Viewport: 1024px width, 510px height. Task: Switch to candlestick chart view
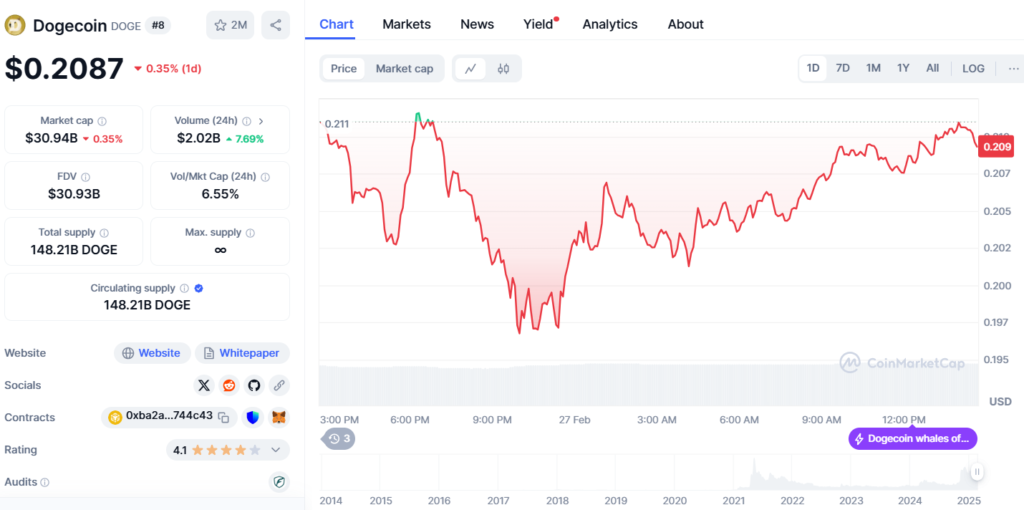[x=503, y=69]
